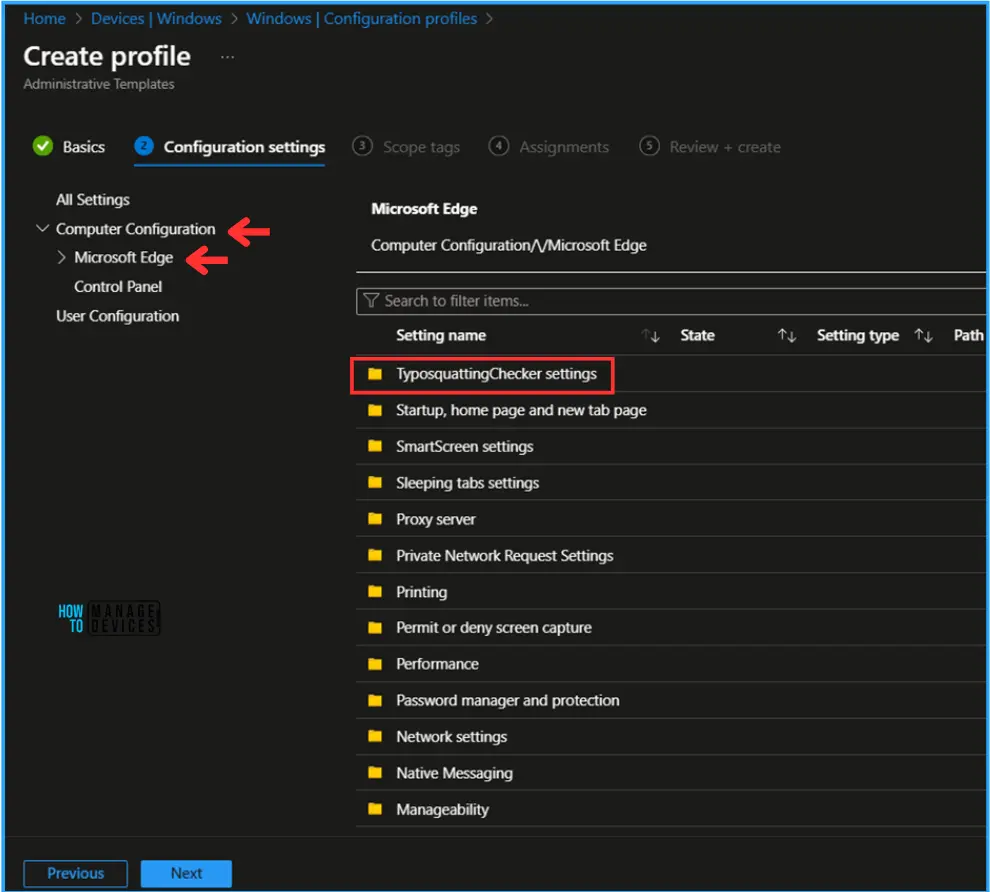This screenshot has width=990, height=892.
Task: Go to the Home breadcrumb link
Action: 44,18
